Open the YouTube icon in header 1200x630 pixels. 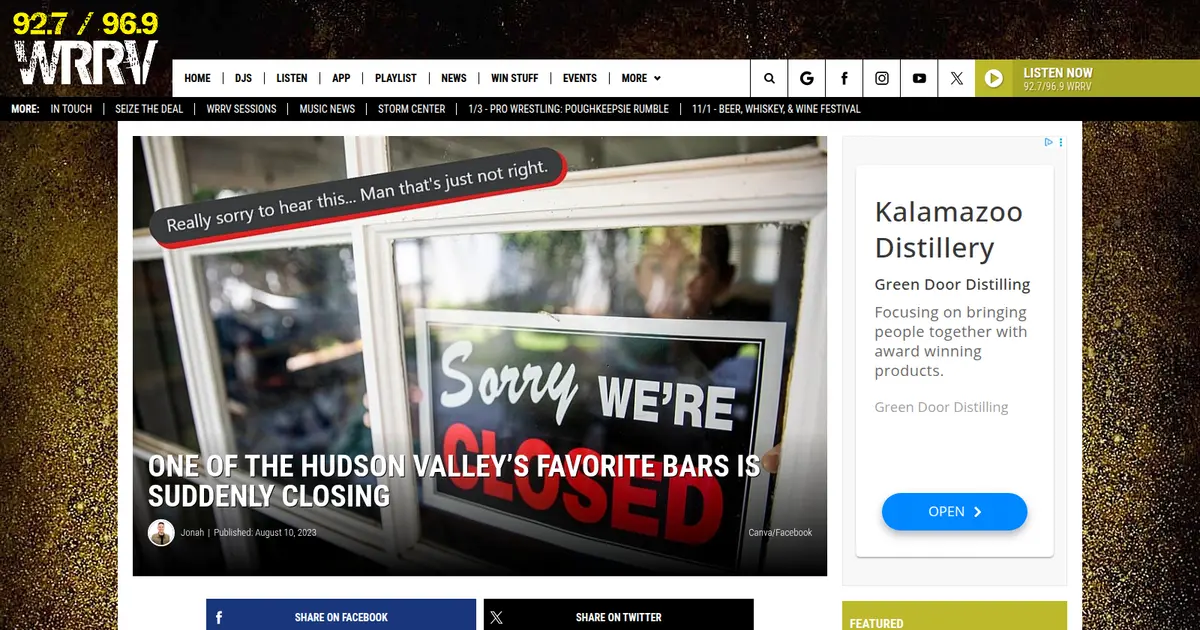919,78
